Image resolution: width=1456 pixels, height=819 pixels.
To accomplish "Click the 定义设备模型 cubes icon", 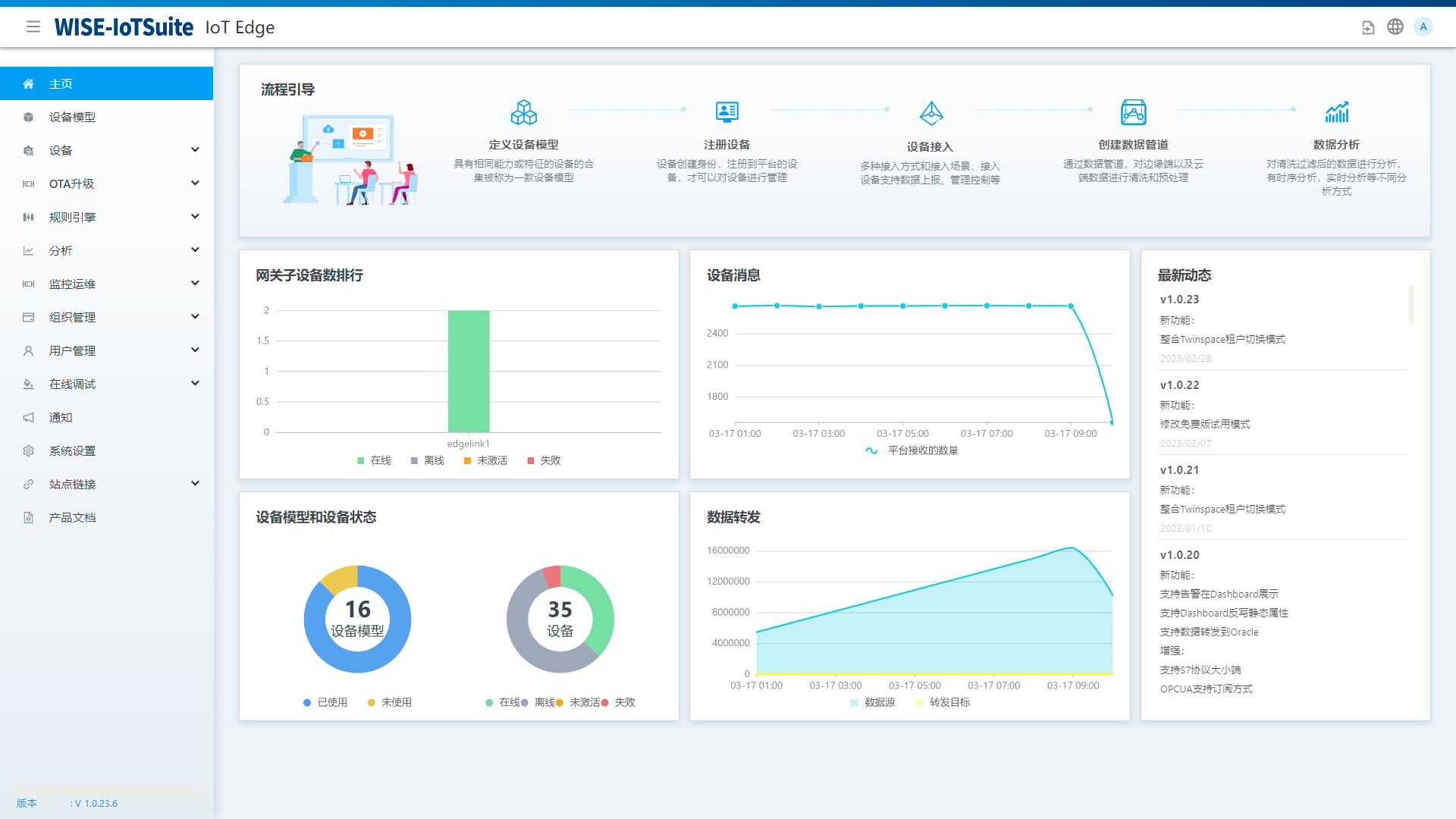I will [x=524, y=112].
